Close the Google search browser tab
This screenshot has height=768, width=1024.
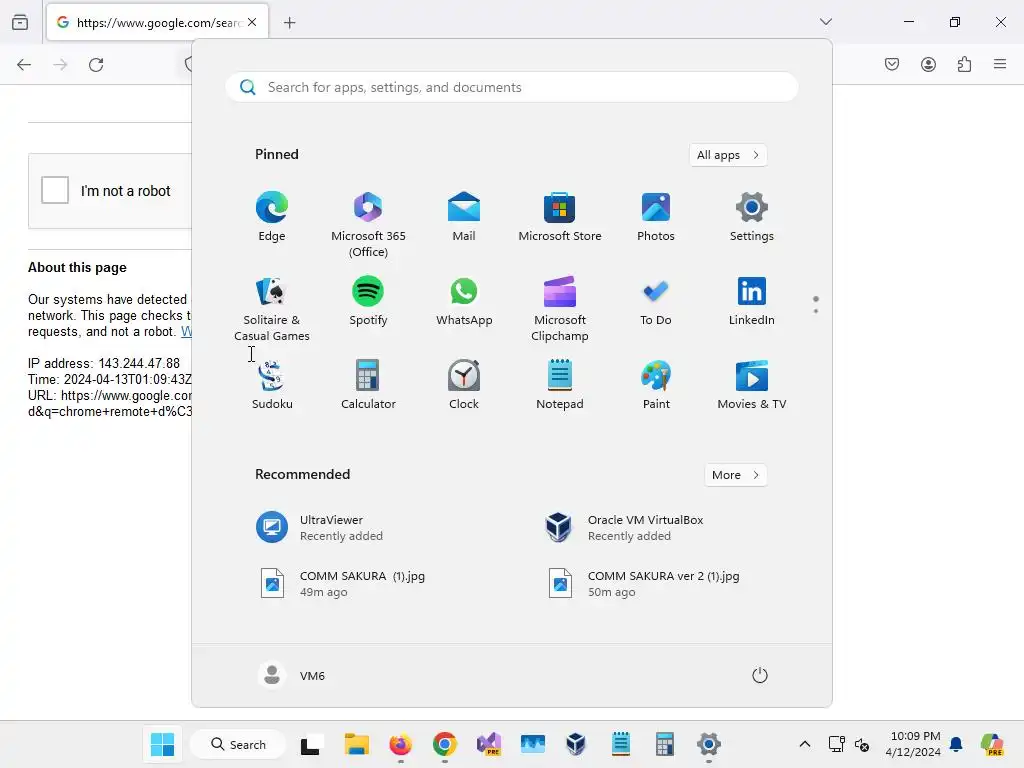tap(252, 22)
